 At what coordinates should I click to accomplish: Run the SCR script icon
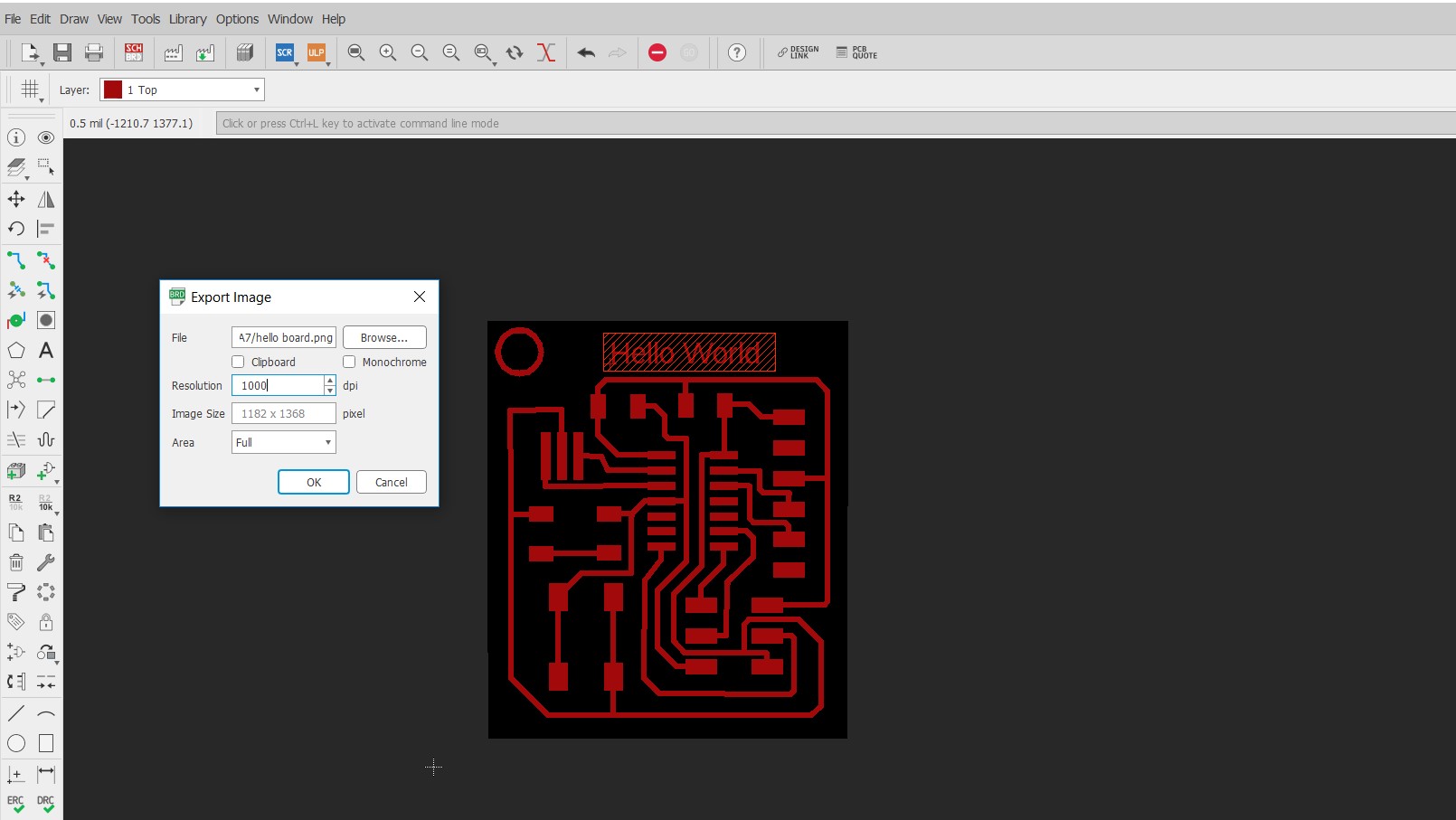click(x=284, y=52)
